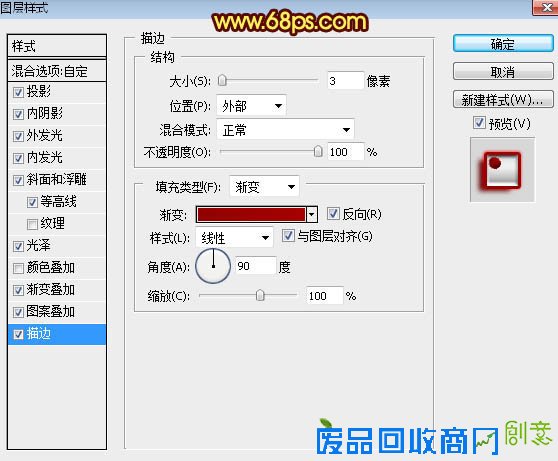This screenshot has height=461, width=558.
Task: Click the opacity value field showing 100
Action: (x=346, y=152)
